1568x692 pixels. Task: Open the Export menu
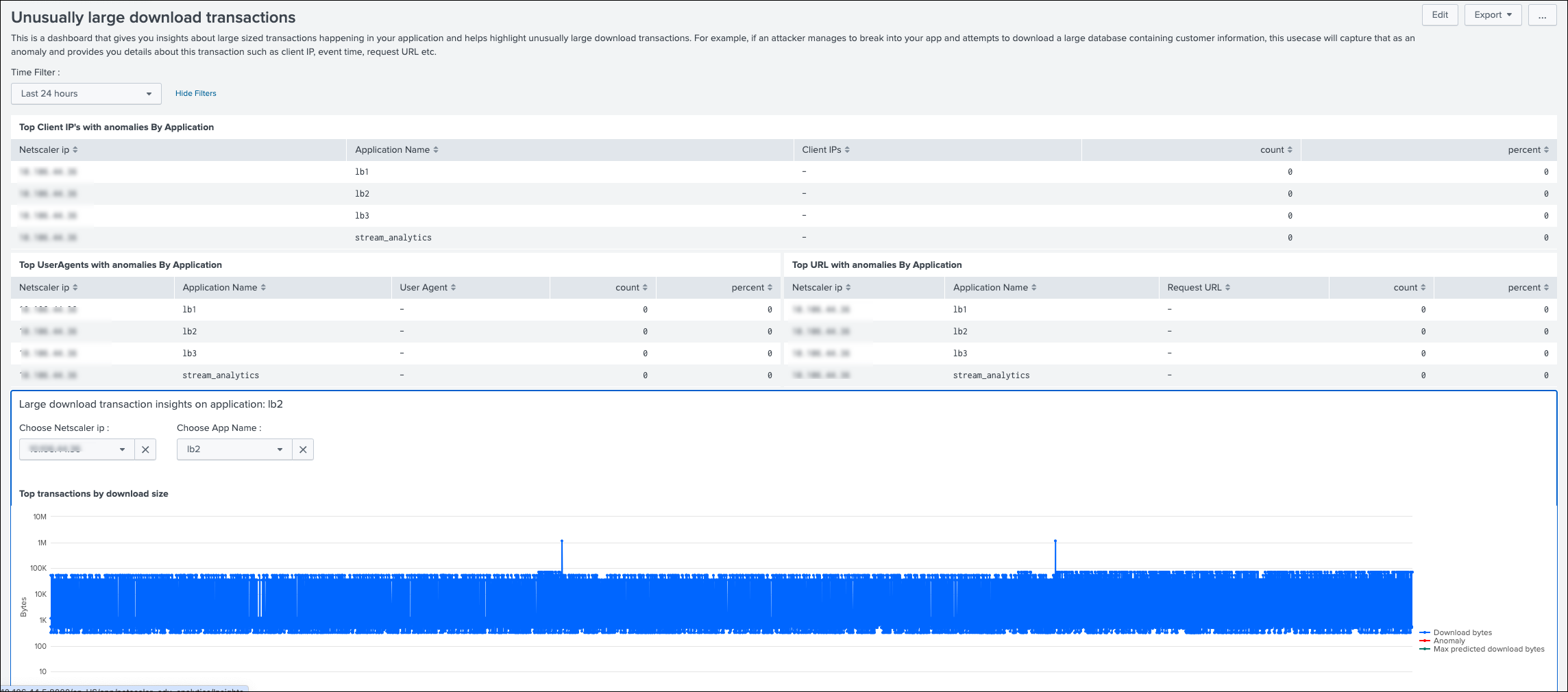click(1493, 15)
